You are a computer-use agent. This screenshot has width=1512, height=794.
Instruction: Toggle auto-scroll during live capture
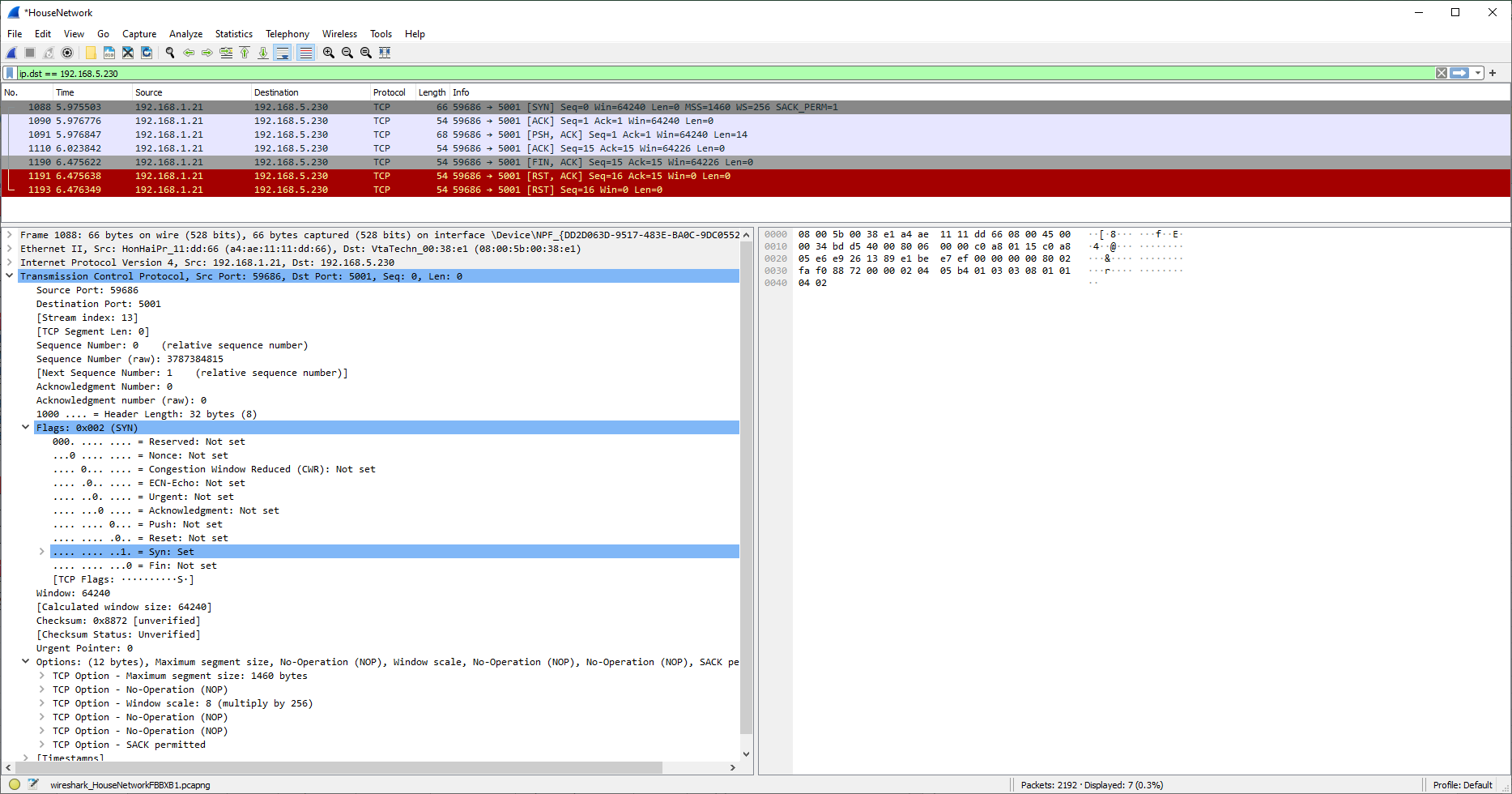tap(283, 53)
